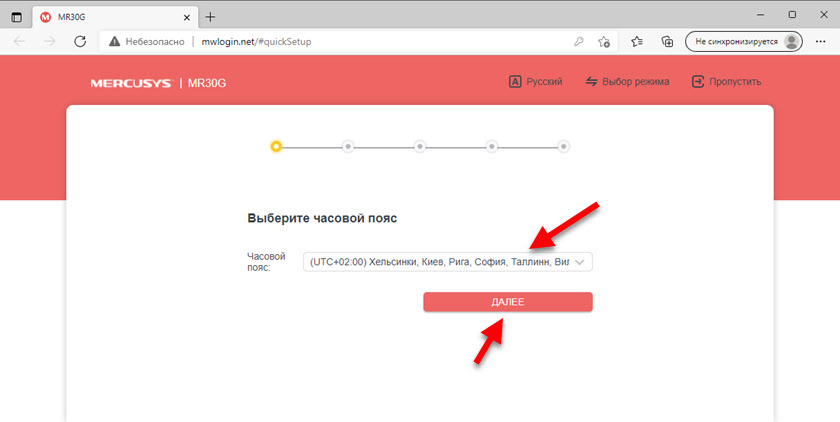Click the Не синхронизируется profile button

coord(744,42)
